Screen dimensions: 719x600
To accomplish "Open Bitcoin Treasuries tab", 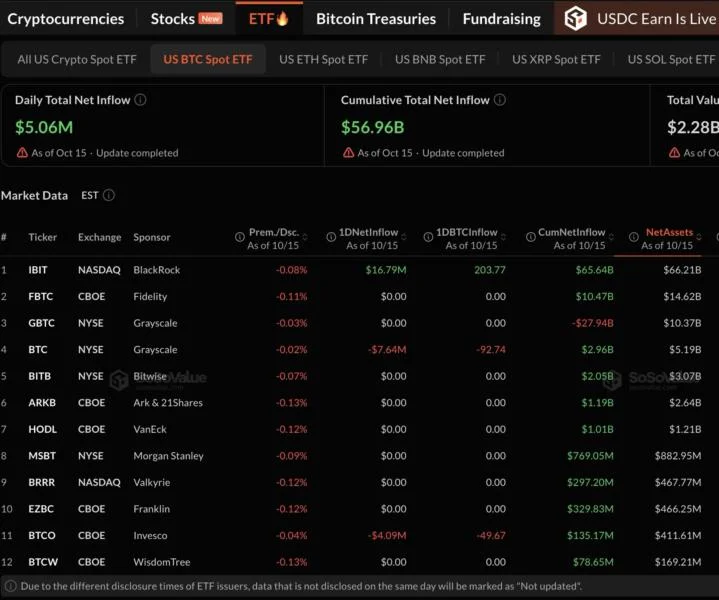I will pos(376,19).
